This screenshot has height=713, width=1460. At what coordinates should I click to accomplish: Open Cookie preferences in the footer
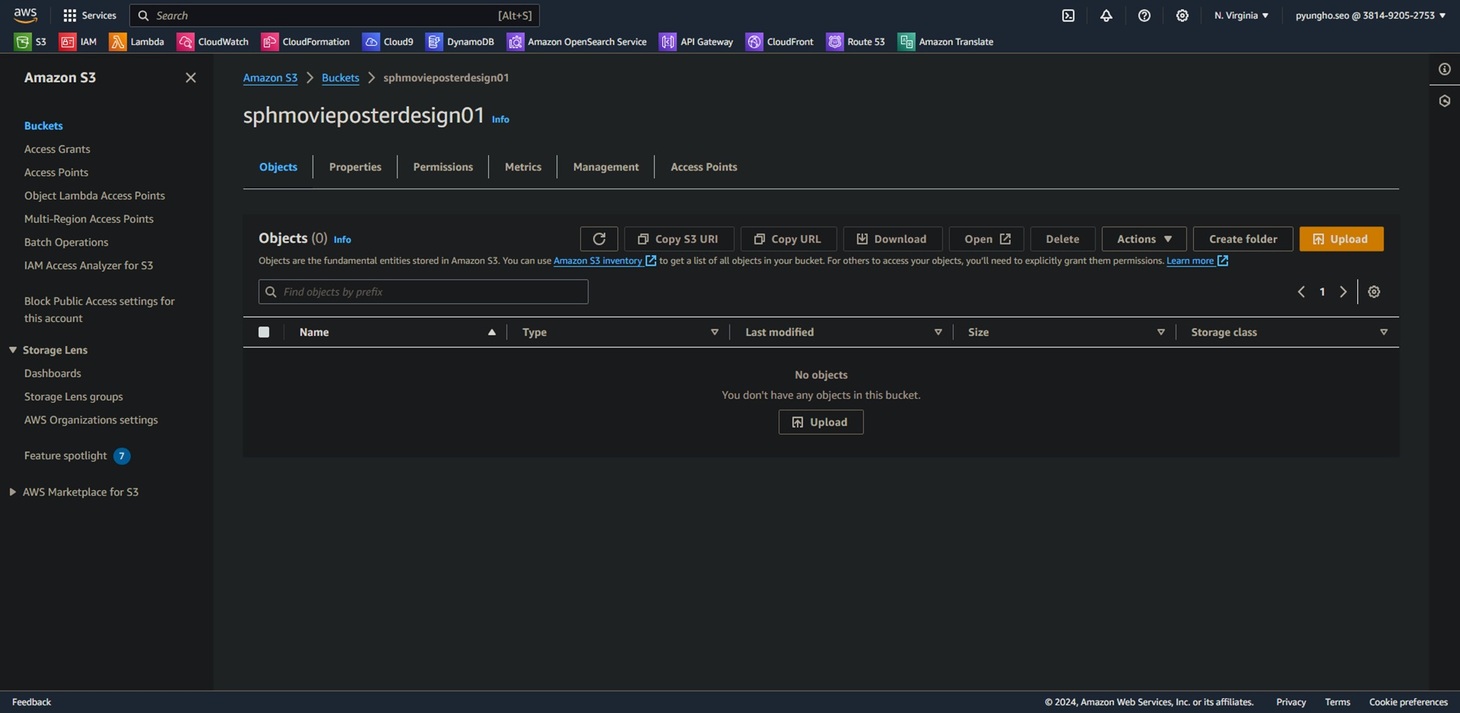(x=1408, y=702)
